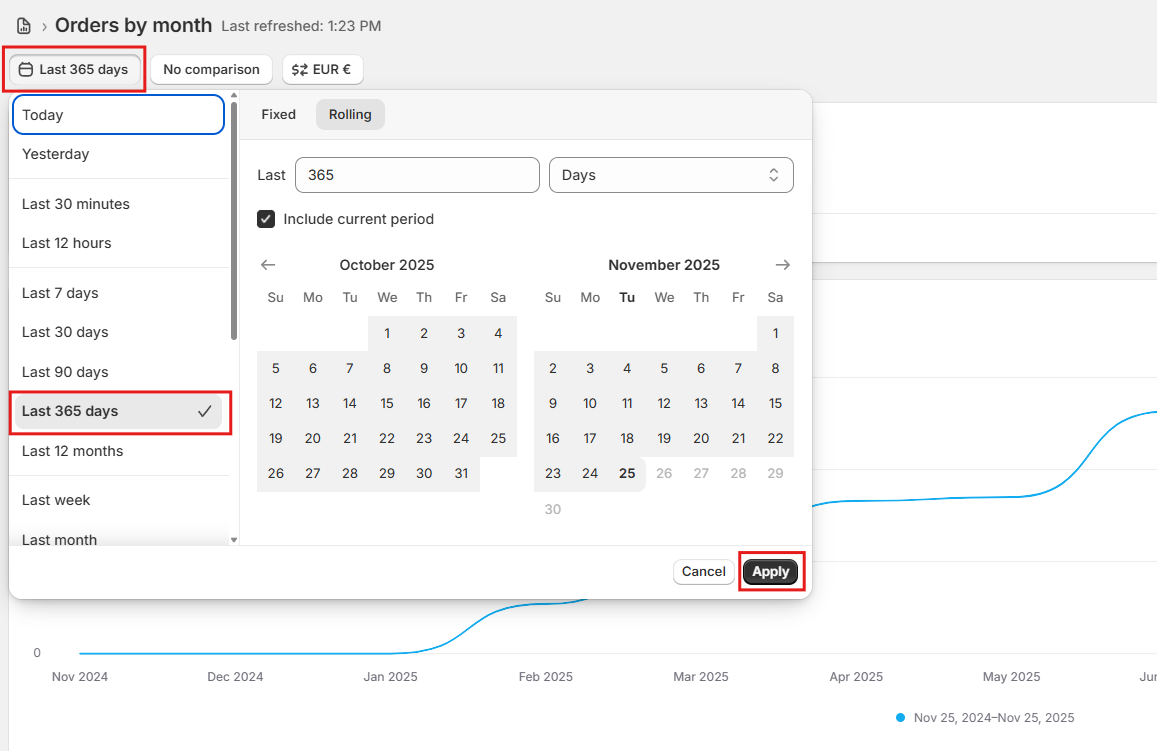This screenshot has height=751, width=1157.
Task: Pick November 9 in the calendar
Action: [553, 404]
